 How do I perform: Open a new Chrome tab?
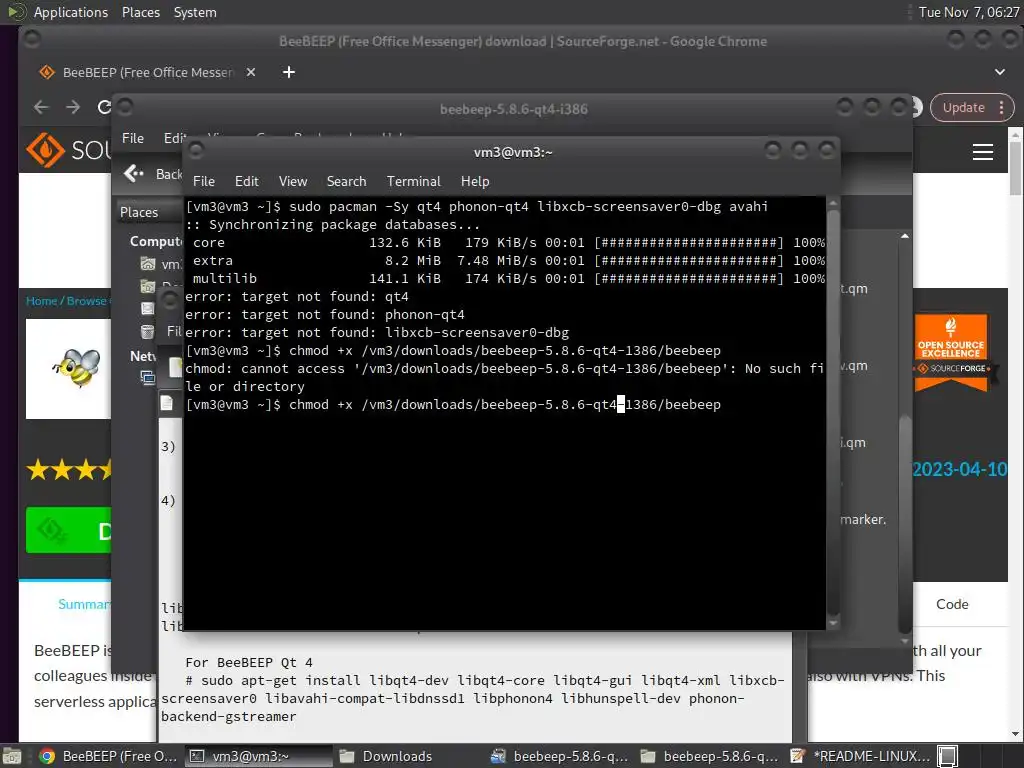(289, 72)
